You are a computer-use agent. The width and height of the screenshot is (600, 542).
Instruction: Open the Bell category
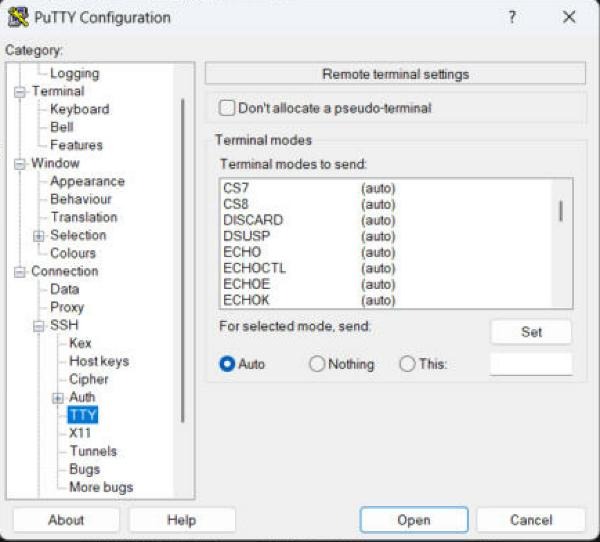click(62, 127)
